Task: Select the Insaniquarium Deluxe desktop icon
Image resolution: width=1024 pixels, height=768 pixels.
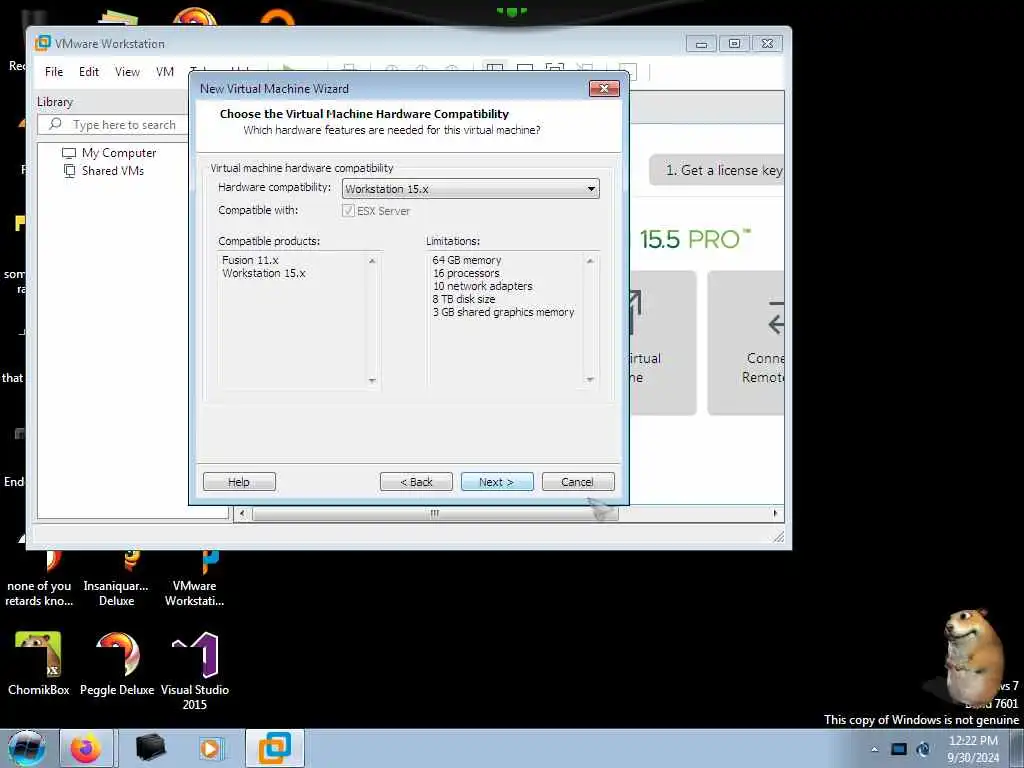Action: [x=116, y=580]
